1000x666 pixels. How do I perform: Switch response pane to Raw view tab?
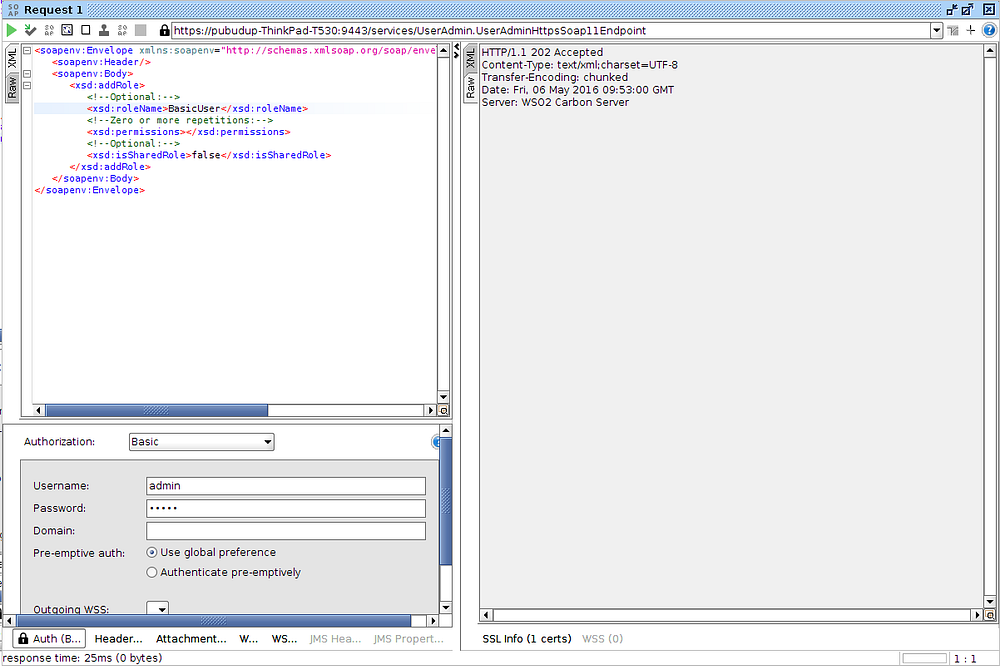(470, 87)
